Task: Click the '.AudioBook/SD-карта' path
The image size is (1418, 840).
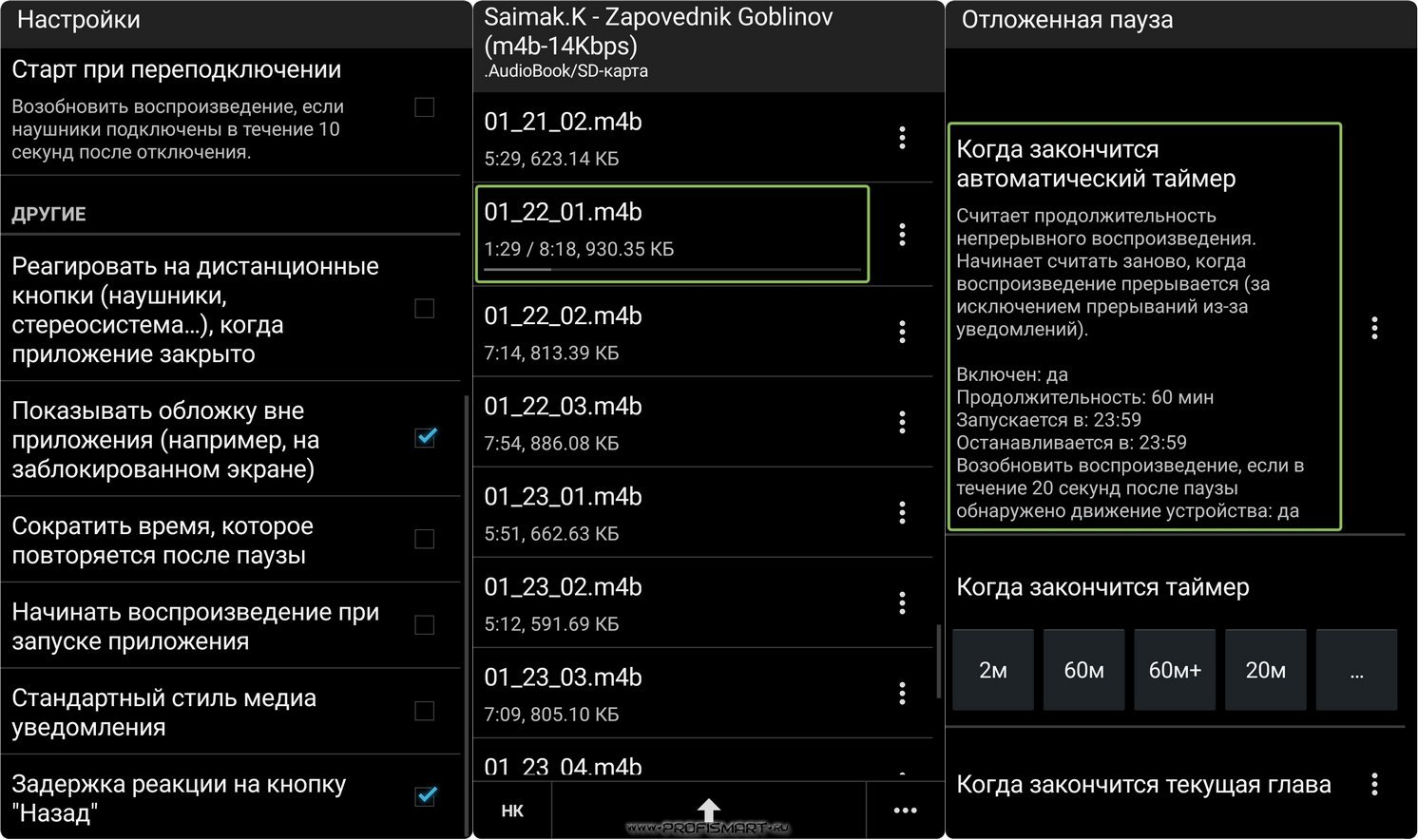Action: tap(565, 71)
